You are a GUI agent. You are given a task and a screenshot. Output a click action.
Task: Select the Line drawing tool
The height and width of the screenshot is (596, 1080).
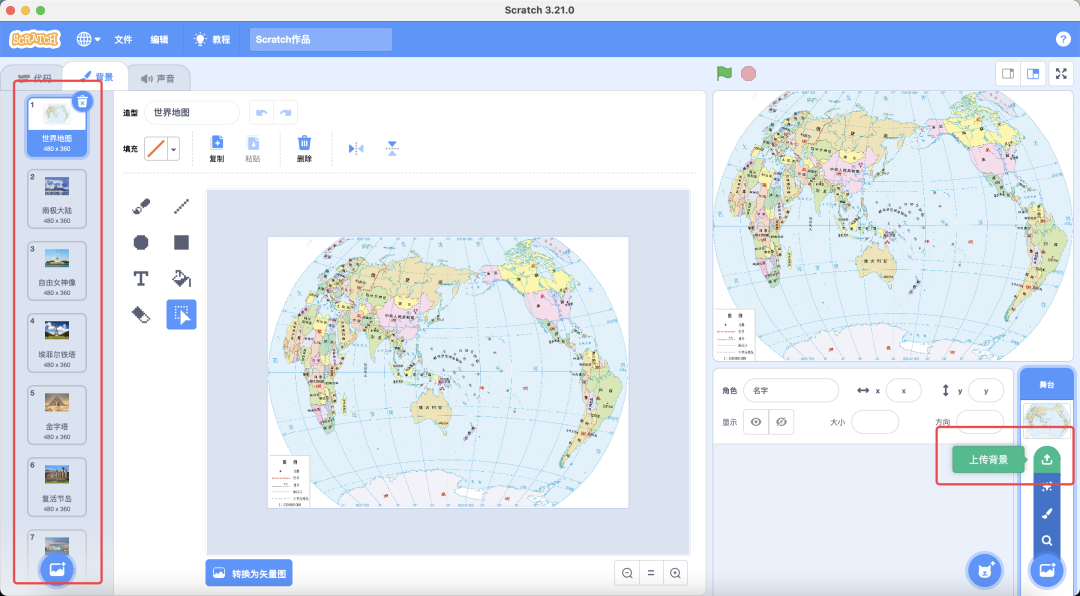181,206
